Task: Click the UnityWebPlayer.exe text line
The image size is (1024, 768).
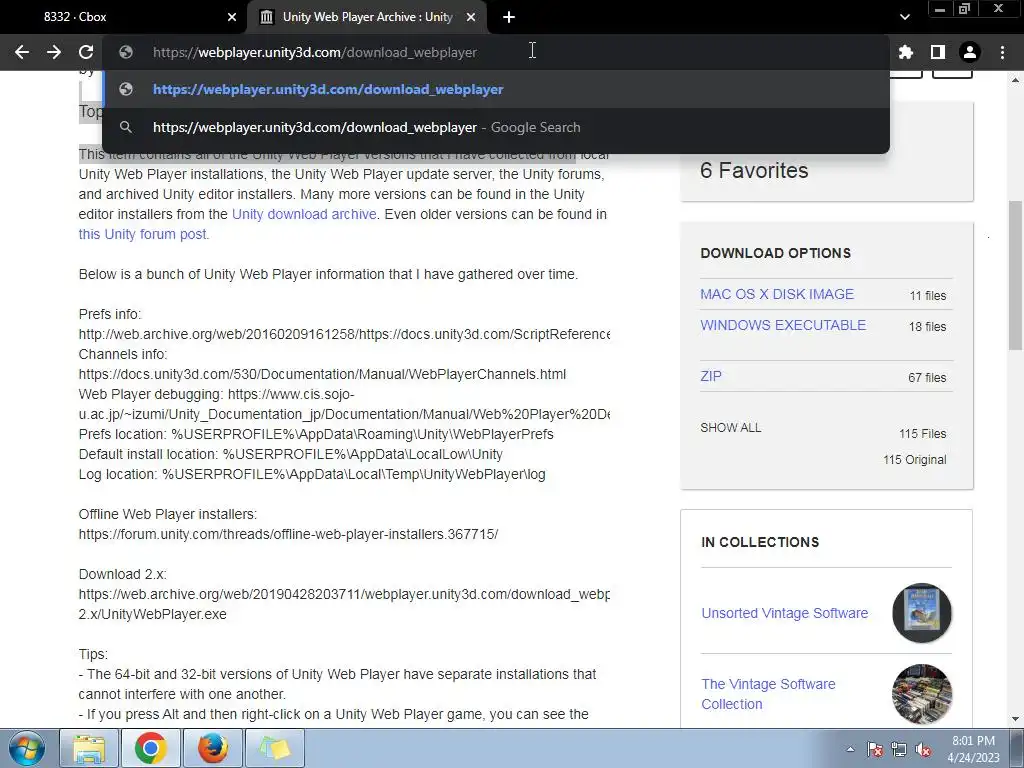Action: (152, 614)
